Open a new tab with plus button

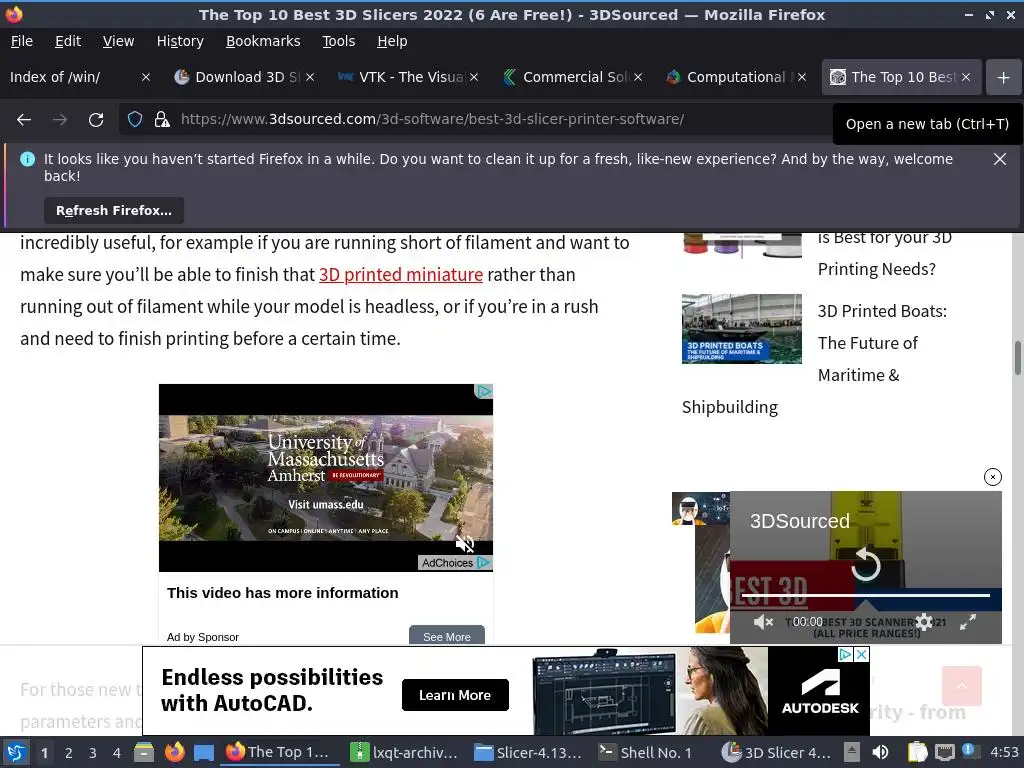pyautogui.click(x=1004, y=77)
